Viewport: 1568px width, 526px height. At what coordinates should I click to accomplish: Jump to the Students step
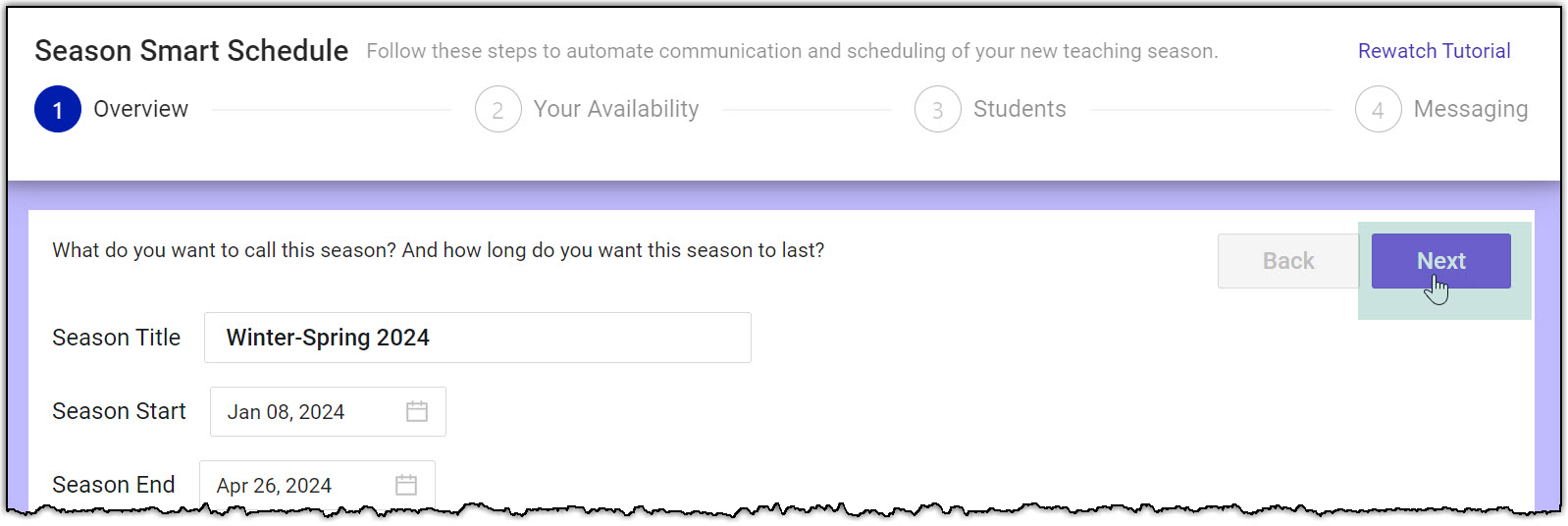click(1019, 109)
